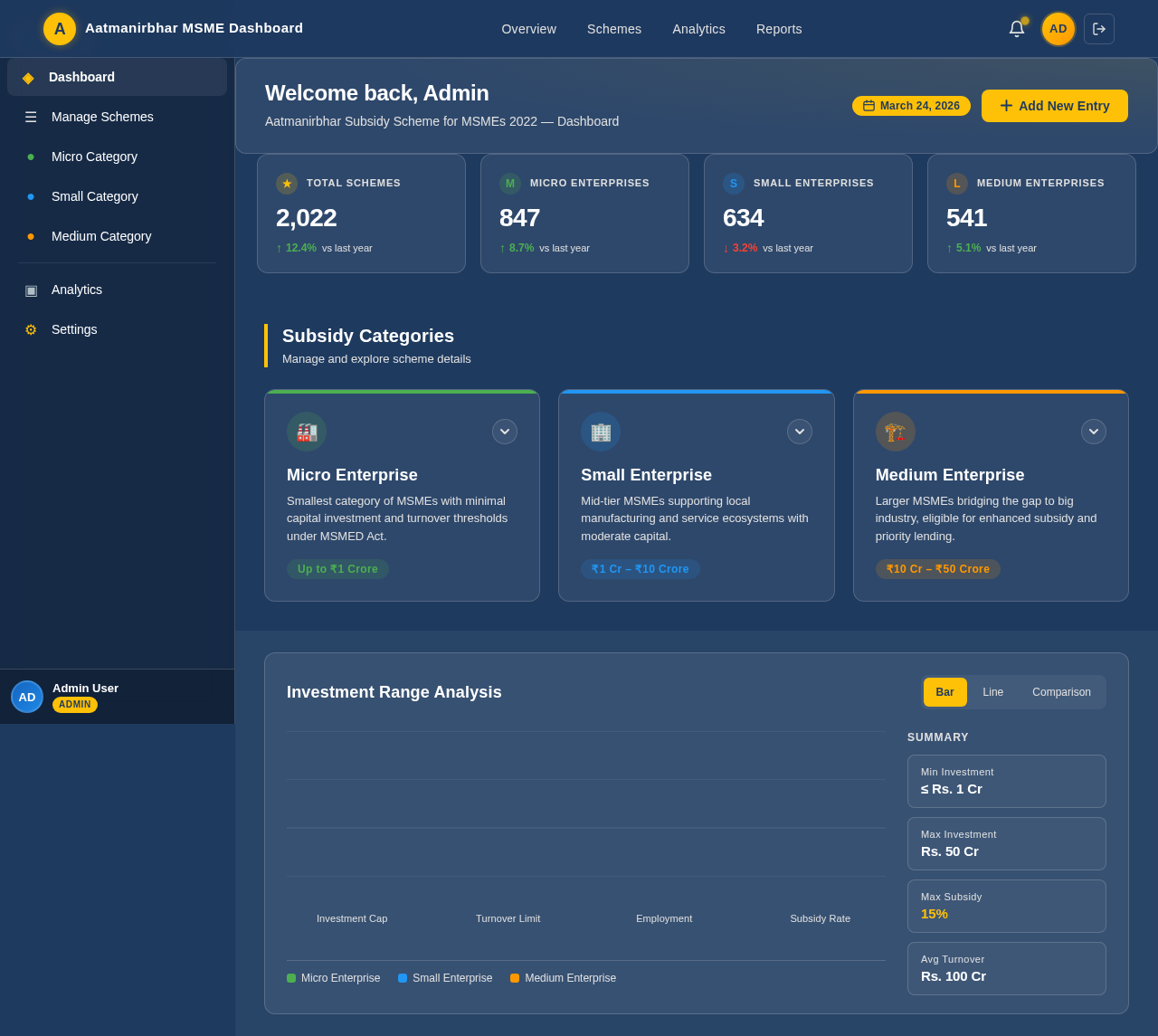Expand the Micro Enterprise card details
Image resolution: width=1158 pixels, height=1036 pixels.
point(504,432)
